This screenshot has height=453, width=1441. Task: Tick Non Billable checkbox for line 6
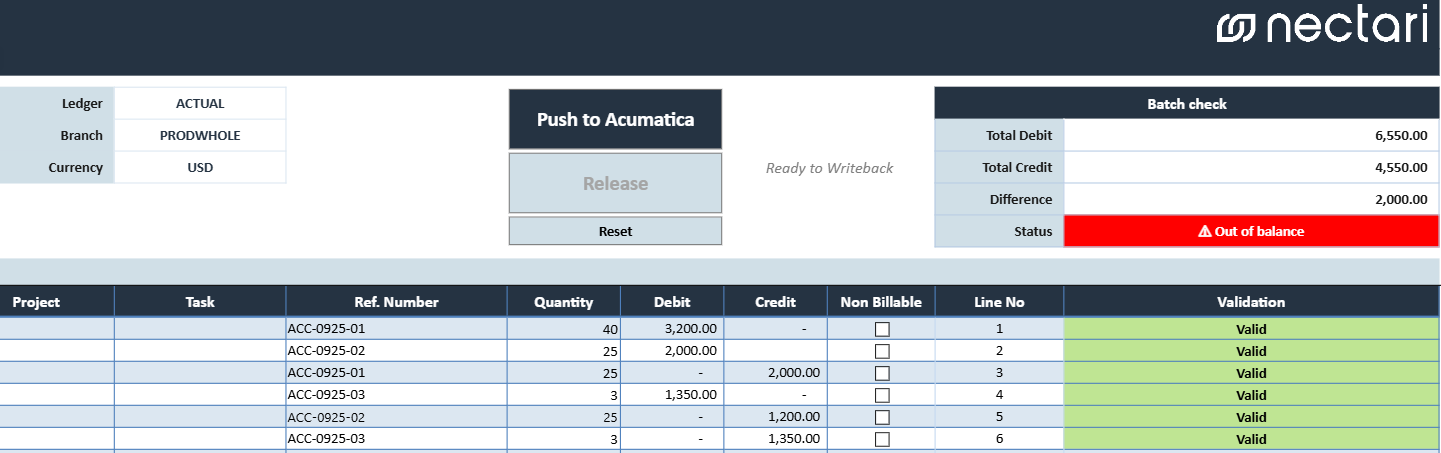pos(882,439)
